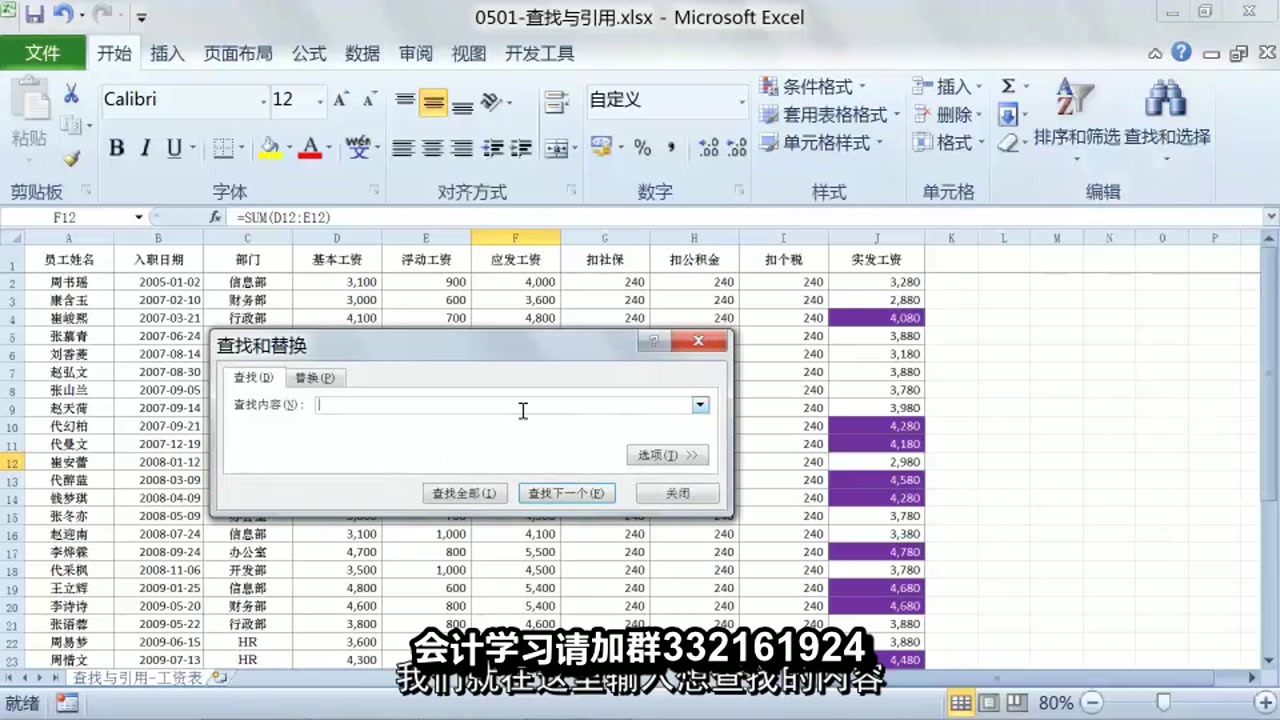Click the 选项 button to expand options
Viewport: 1280px width, 720px height.
[666, 455]
